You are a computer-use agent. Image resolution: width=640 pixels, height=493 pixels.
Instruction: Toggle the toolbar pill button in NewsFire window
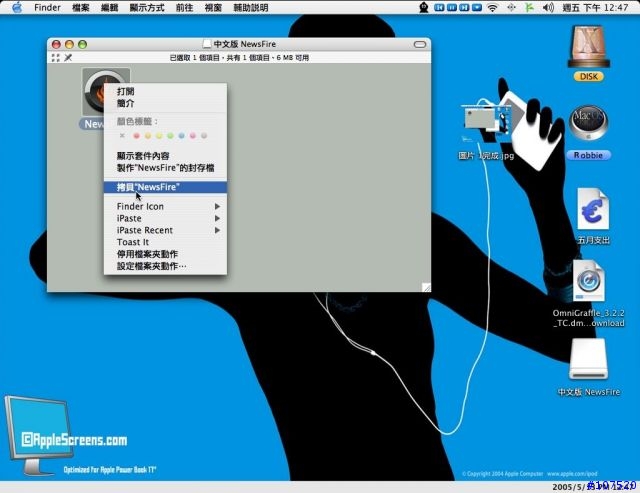(420, 44)
